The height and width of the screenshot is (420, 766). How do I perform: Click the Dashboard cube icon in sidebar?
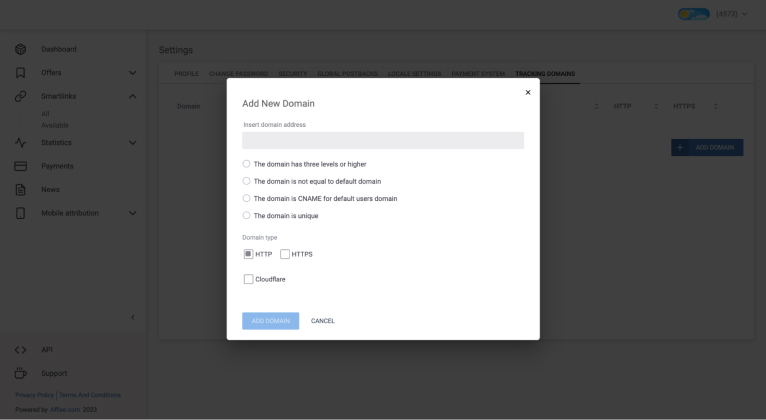tap(20, 49)
